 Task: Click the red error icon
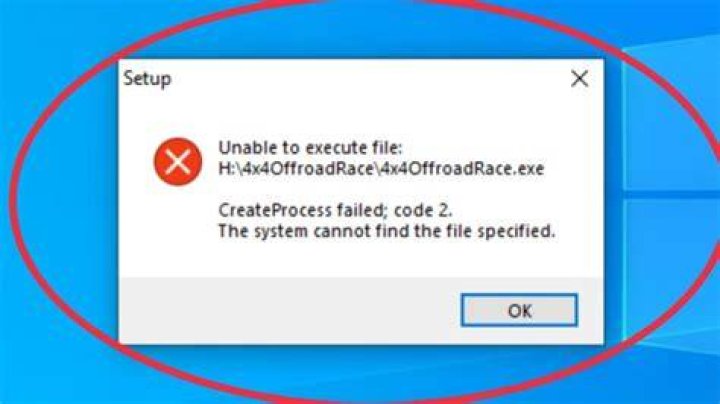pos(178,162)
